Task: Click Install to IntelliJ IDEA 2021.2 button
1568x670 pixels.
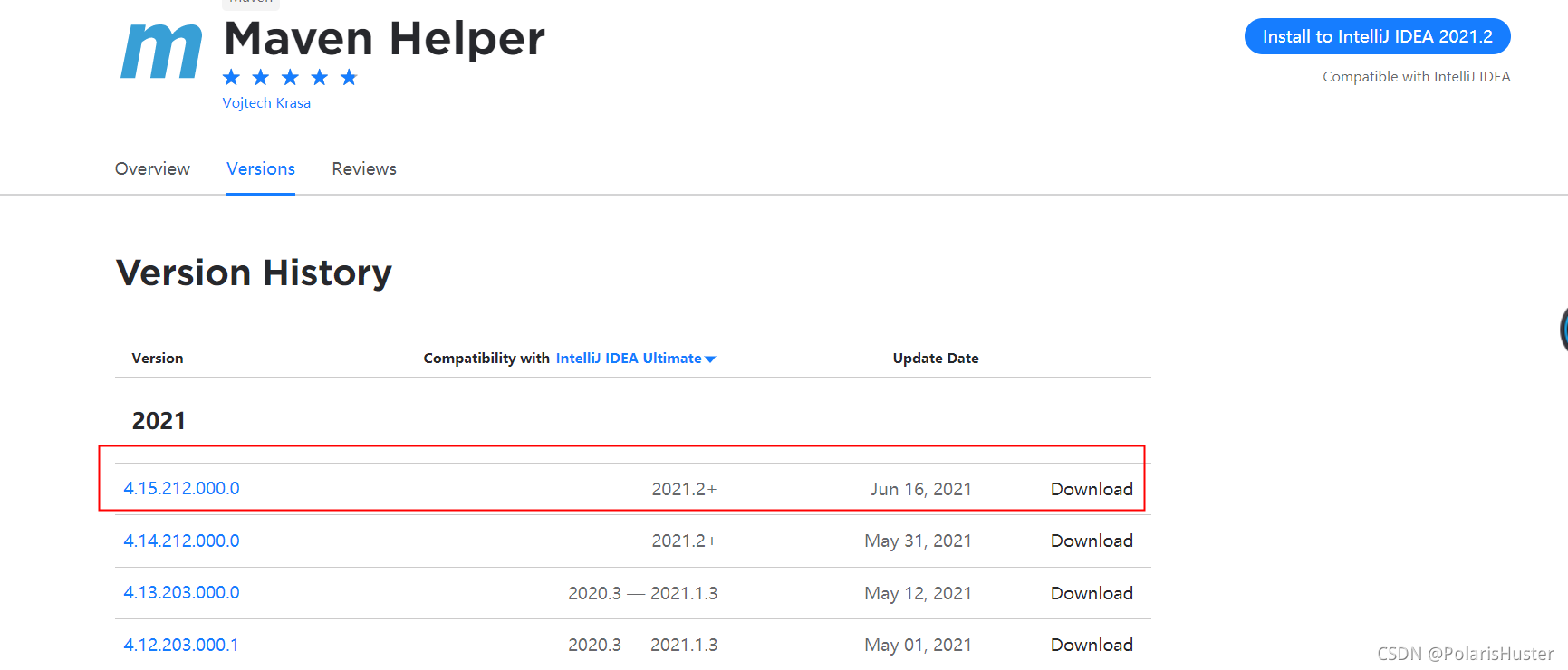Action: click(1377, 36)
